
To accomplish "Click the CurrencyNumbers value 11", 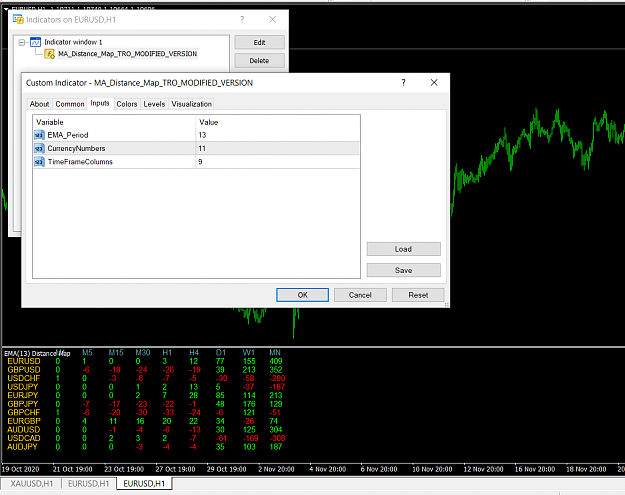I will pyautogui.click(x=202, y=149).
